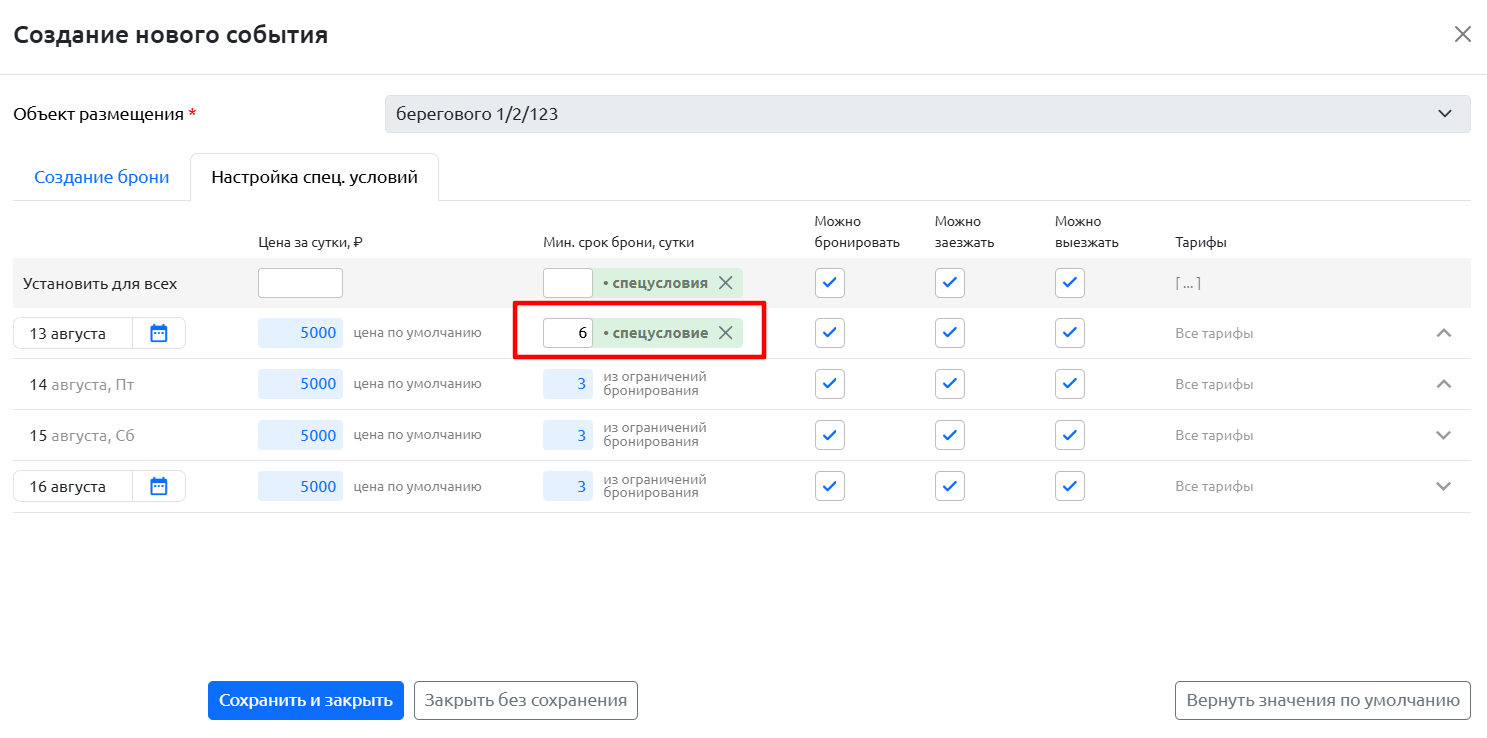Click the 14 августа, Пт date label
This screenshot has height=738, width=1487.
tap(81, 384)
